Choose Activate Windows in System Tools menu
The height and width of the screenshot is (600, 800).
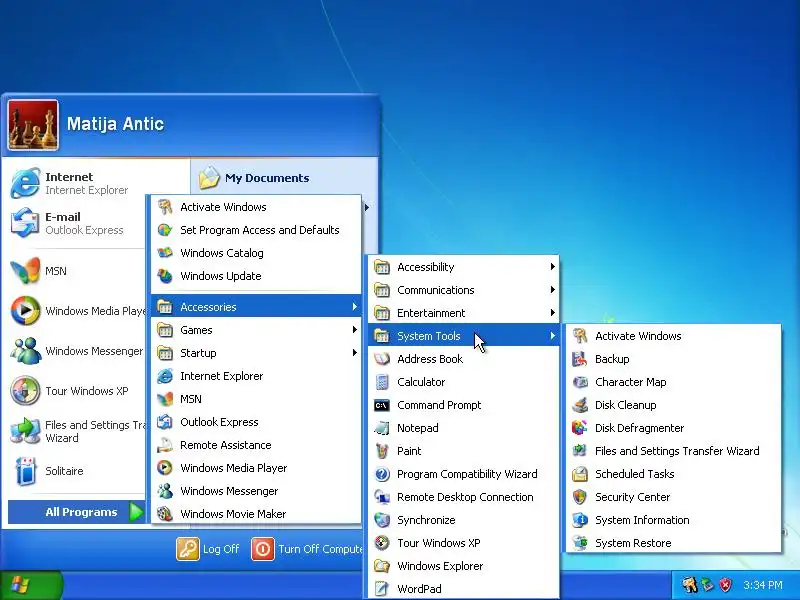click(x=672, y=336)
